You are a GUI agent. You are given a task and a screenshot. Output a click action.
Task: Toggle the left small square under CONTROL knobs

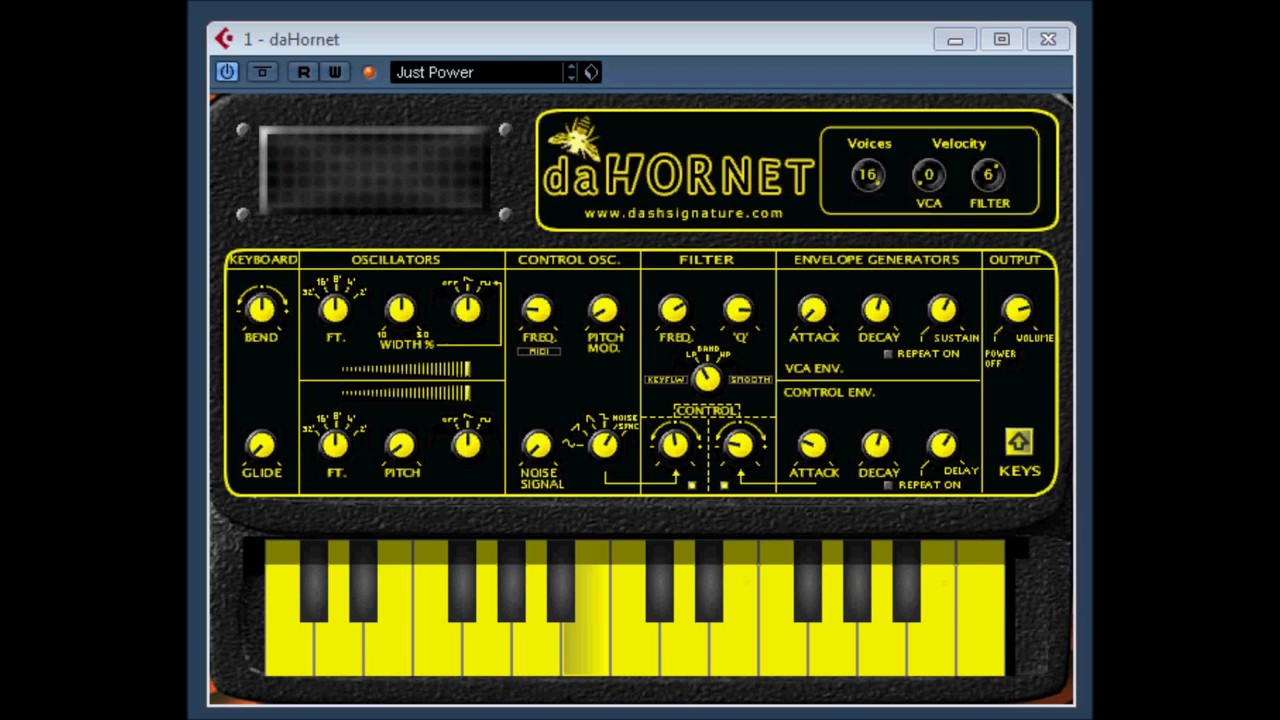[x=692, y=485]
